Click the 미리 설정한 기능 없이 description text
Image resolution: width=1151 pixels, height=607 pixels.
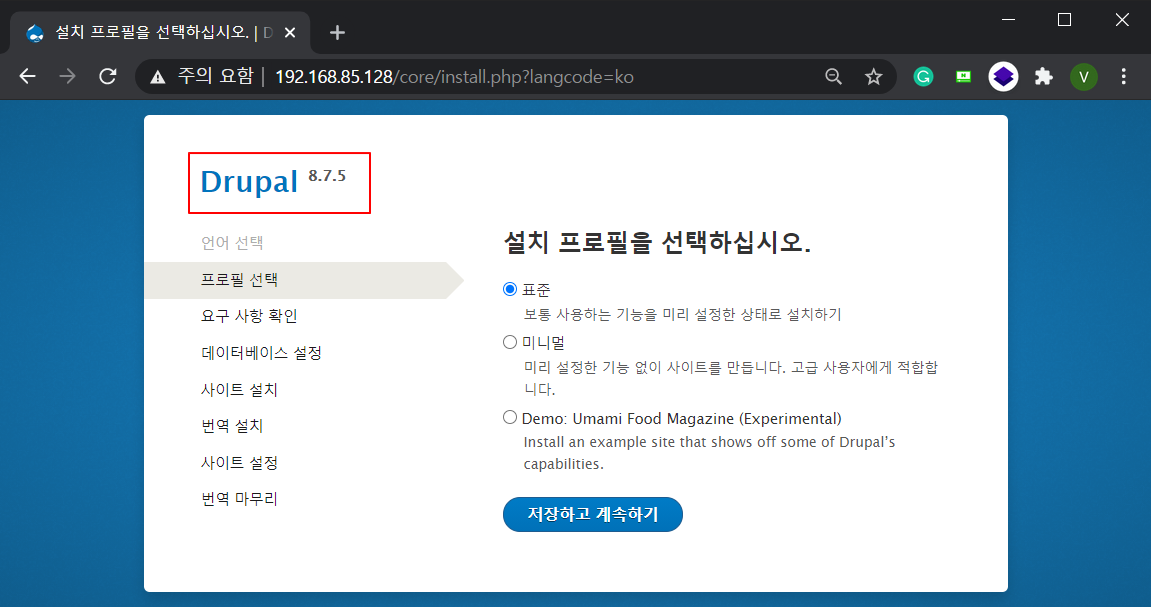730,377
